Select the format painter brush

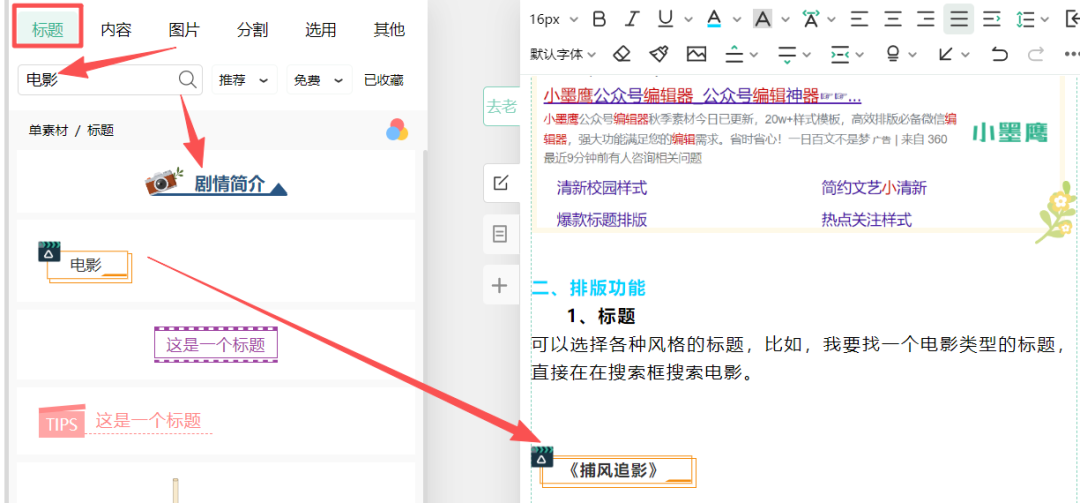(658, 54)
